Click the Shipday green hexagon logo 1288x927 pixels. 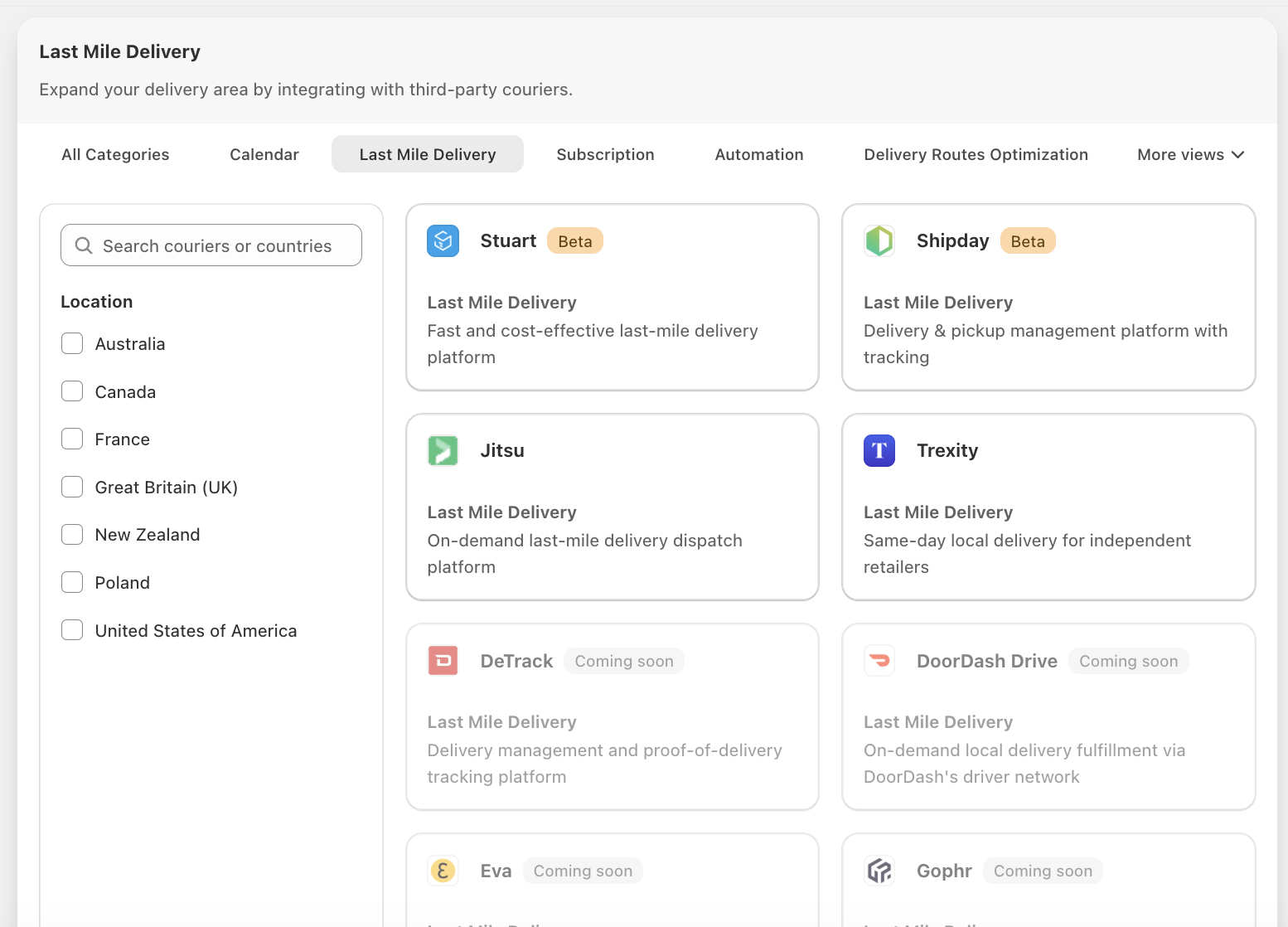(879, 241)
